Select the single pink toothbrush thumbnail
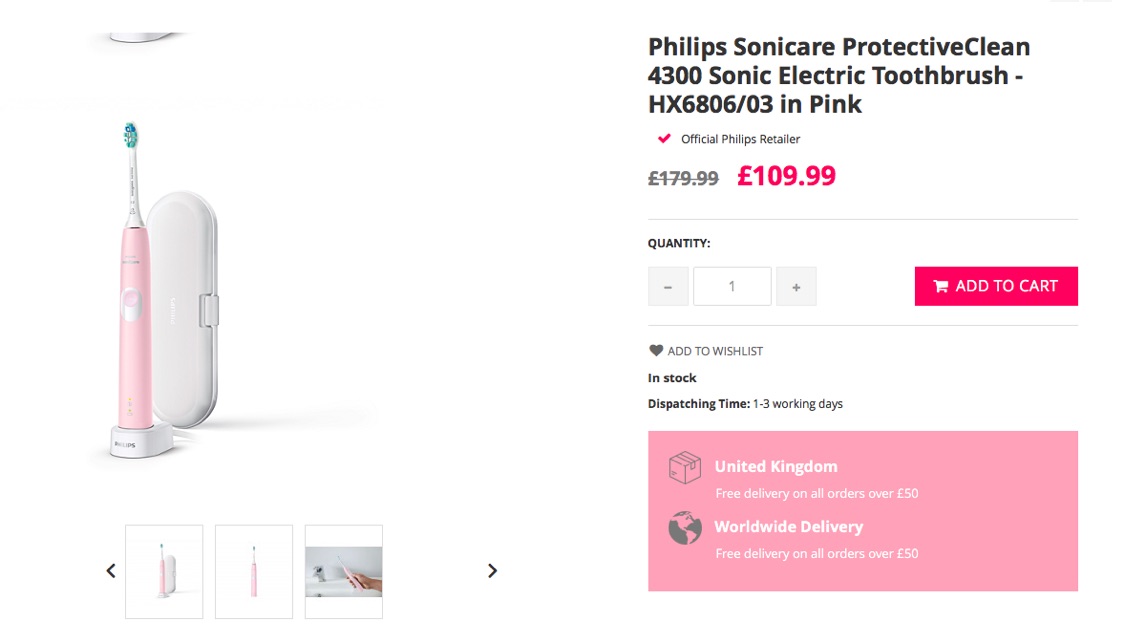The height and width of the screenshot is (644, 1125). [254, 572]
